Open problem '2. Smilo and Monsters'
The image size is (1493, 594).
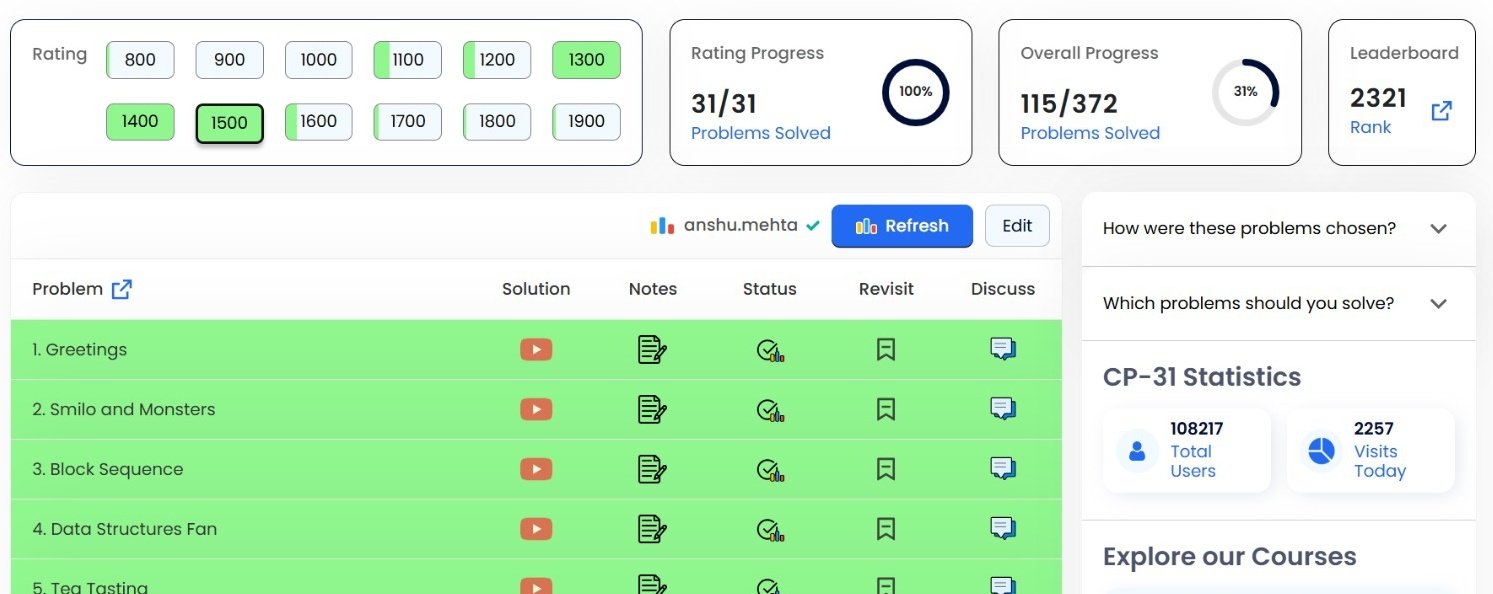(123, 409)
